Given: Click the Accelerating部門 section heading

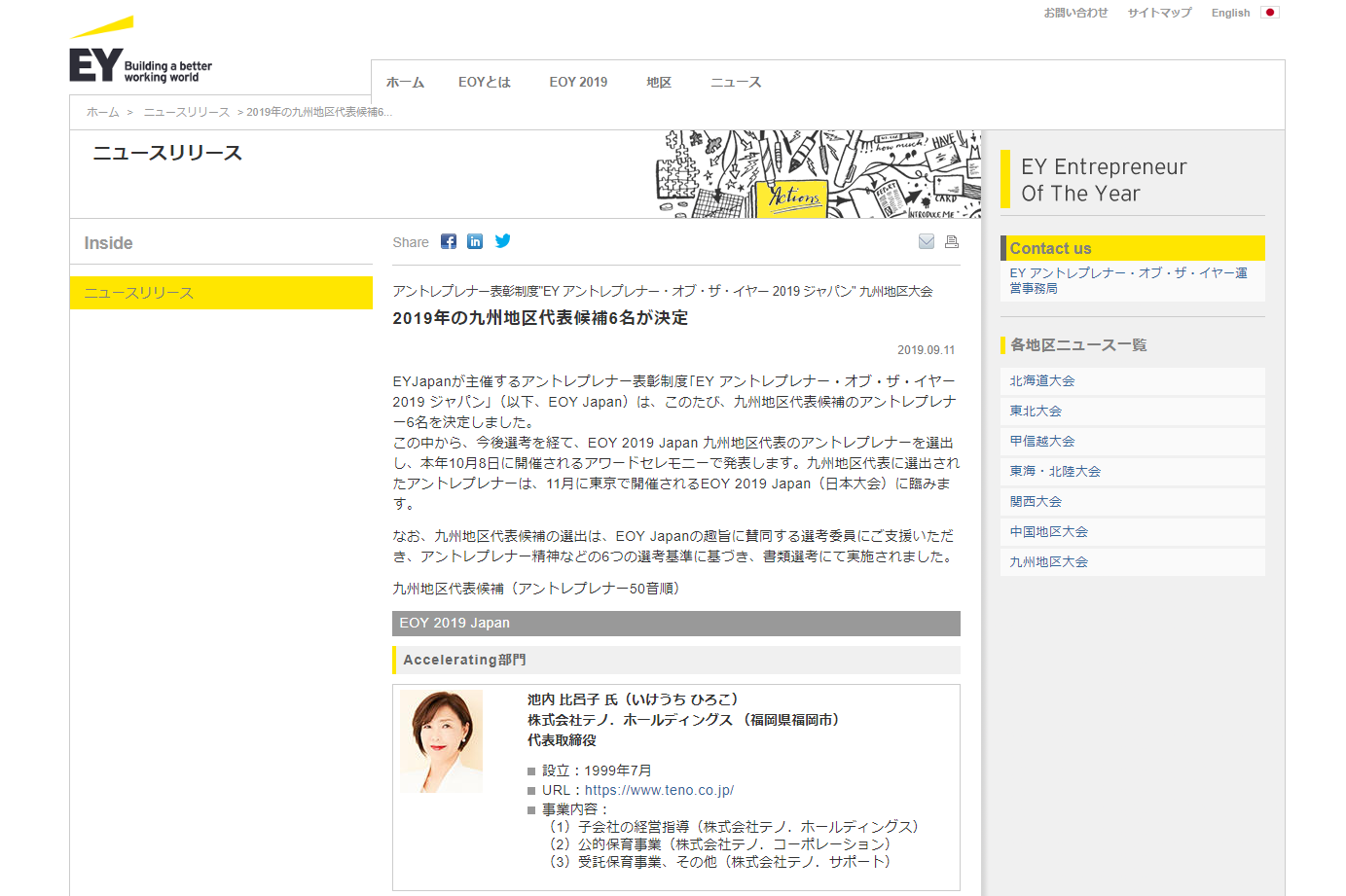Looking at the screenshot, I should 676,660.
